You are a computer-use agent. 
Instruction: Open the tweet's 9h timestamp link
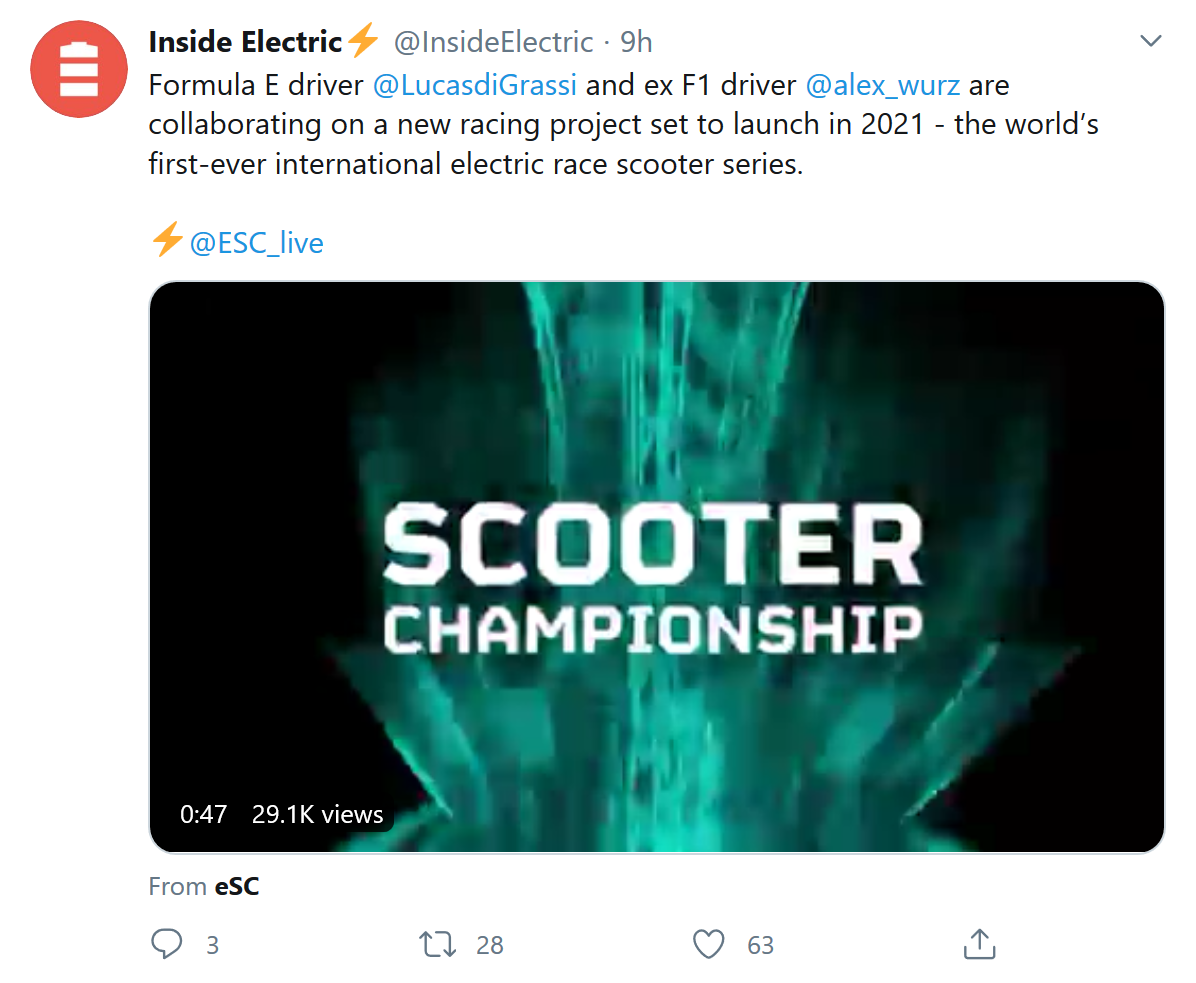tap(636, 42)
